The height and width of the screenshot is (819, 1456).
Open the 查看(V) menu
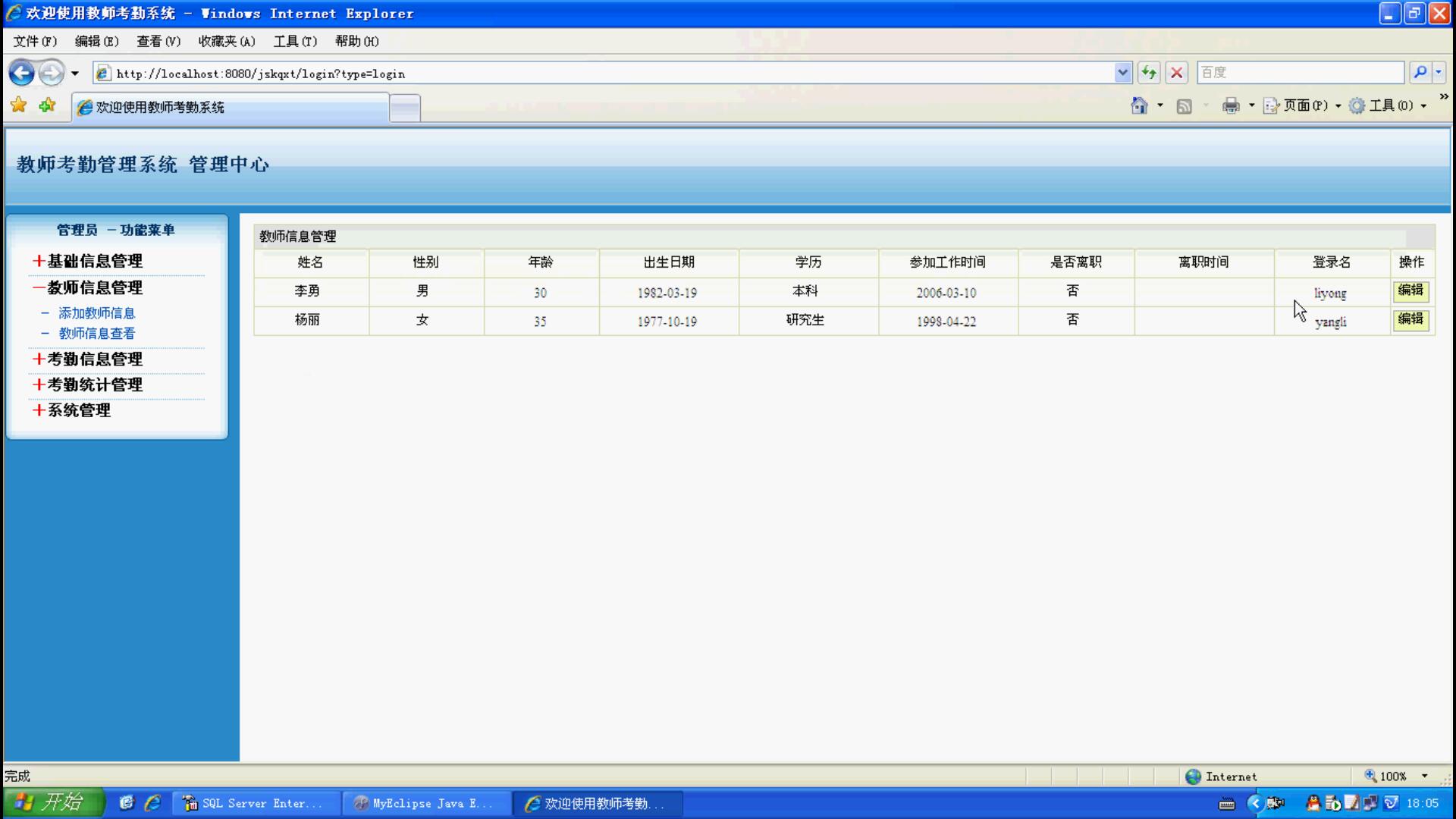tap(158, 41)
